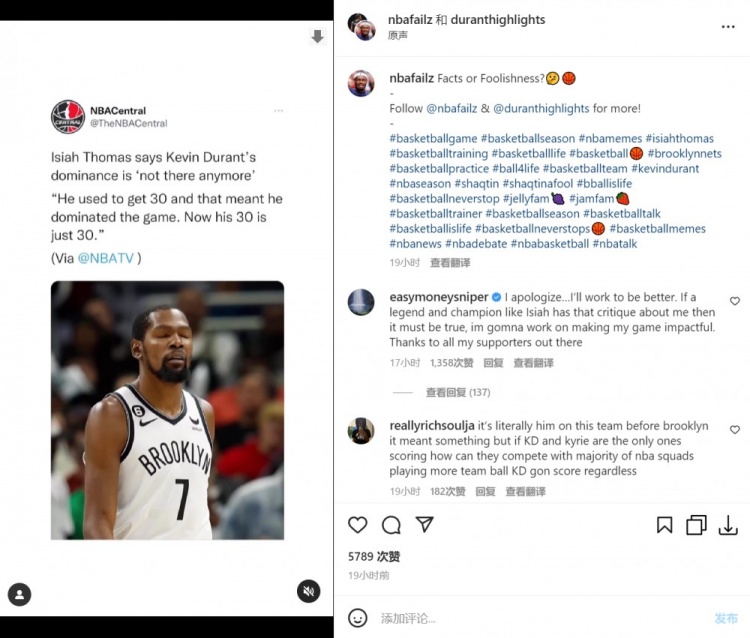Click gray download arrow above tweet image
750x638 pixels.
[317, 36]
